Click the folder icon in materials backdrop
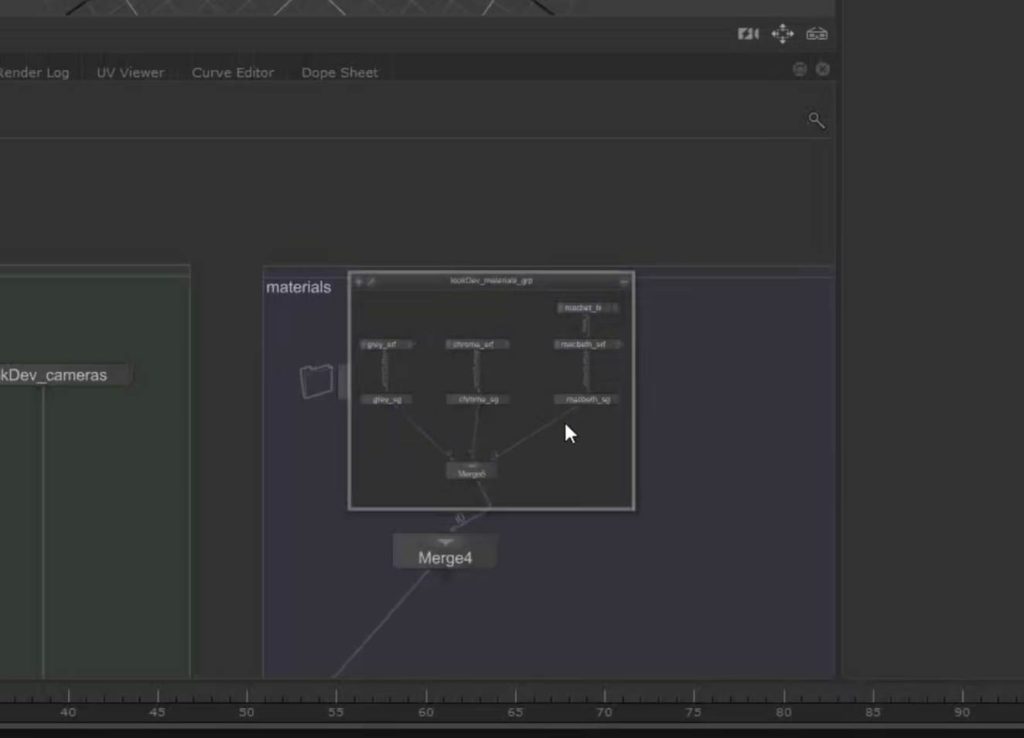 pos(315,381)
